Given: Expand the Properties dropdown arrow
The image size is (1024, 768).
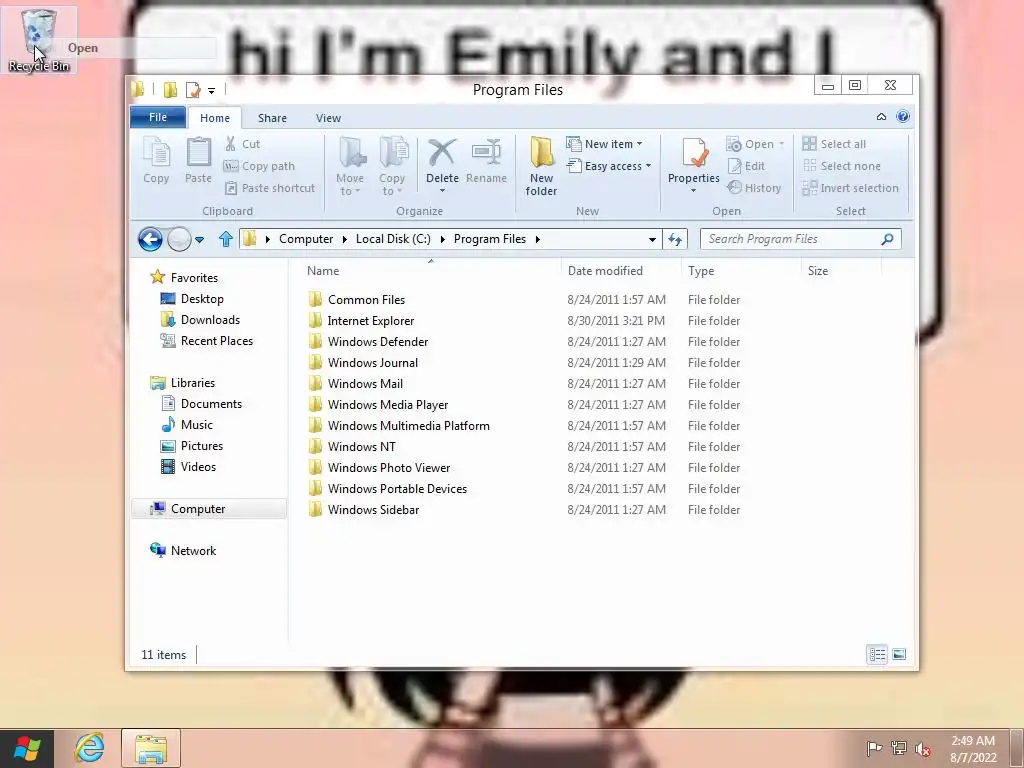Looking at the screenshot, I should (x=694, y=191).
